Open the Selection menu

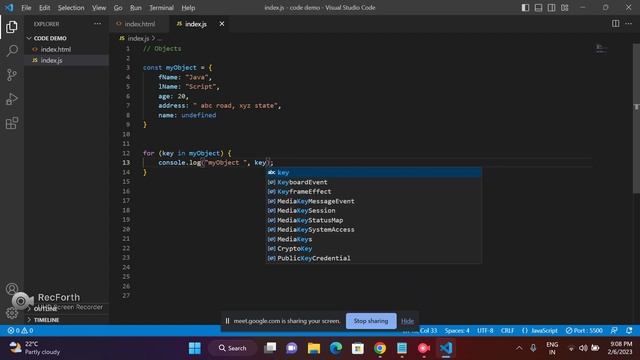[x=71, y=8]
